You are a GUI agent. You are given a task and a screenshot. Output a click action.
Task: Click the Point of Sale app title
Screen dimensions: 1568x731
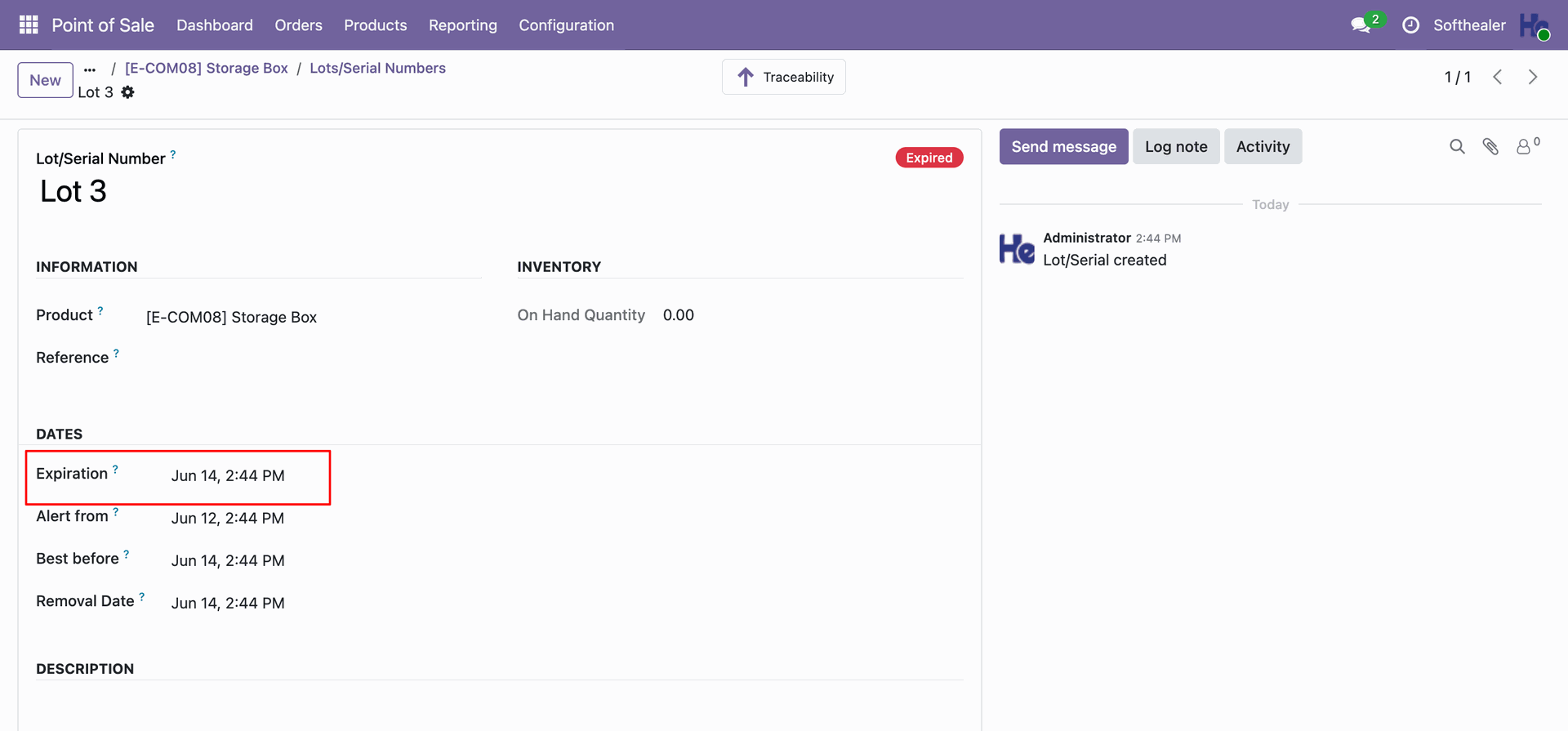click(x=103, y=25)
